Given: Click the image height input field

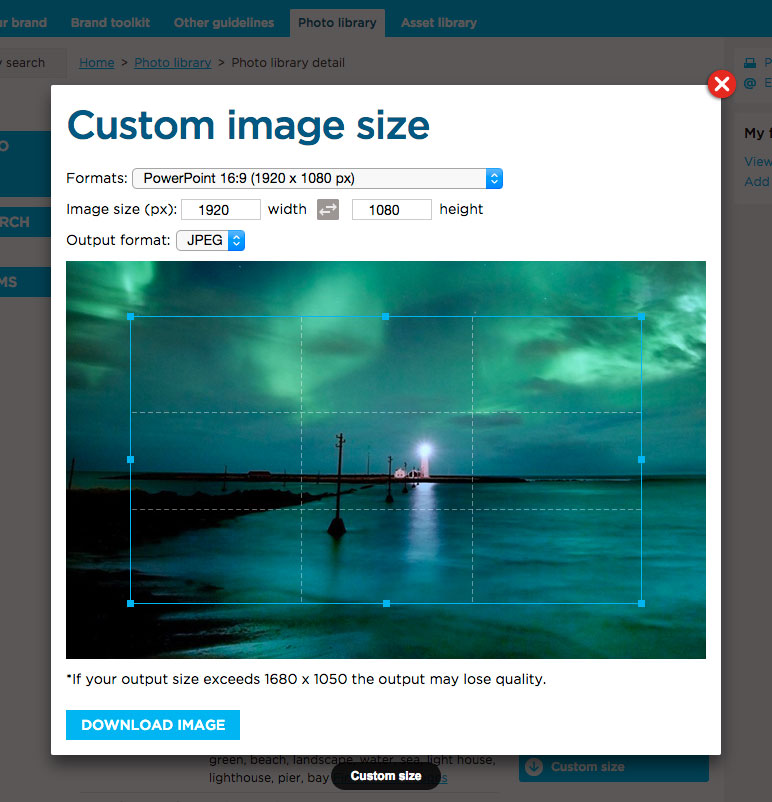Looking at the screenshot, I should [391, 209].
